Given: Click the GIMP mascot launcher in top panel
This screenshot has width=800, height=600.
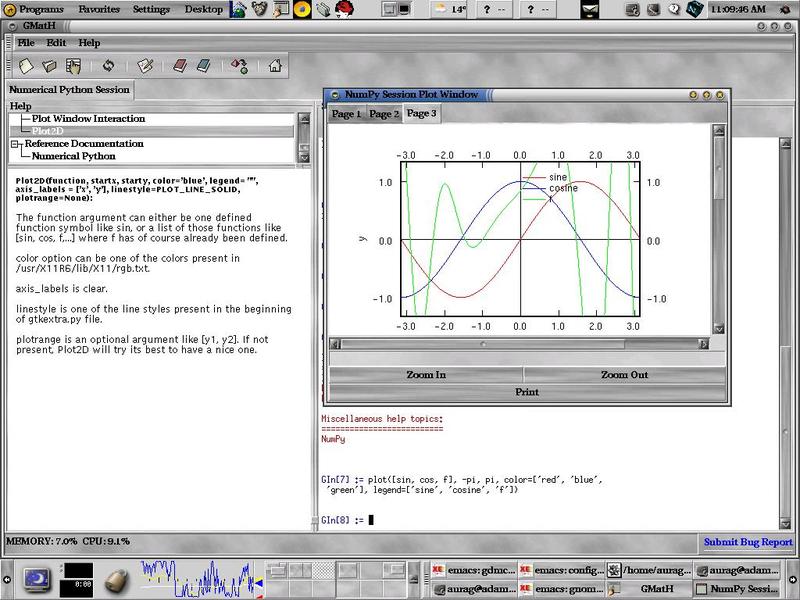Looking at the screenshot, I should (x=259, y=9).
